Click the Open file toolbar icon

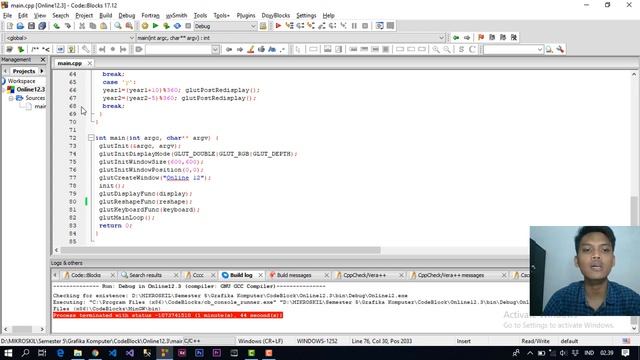point(20,26)
